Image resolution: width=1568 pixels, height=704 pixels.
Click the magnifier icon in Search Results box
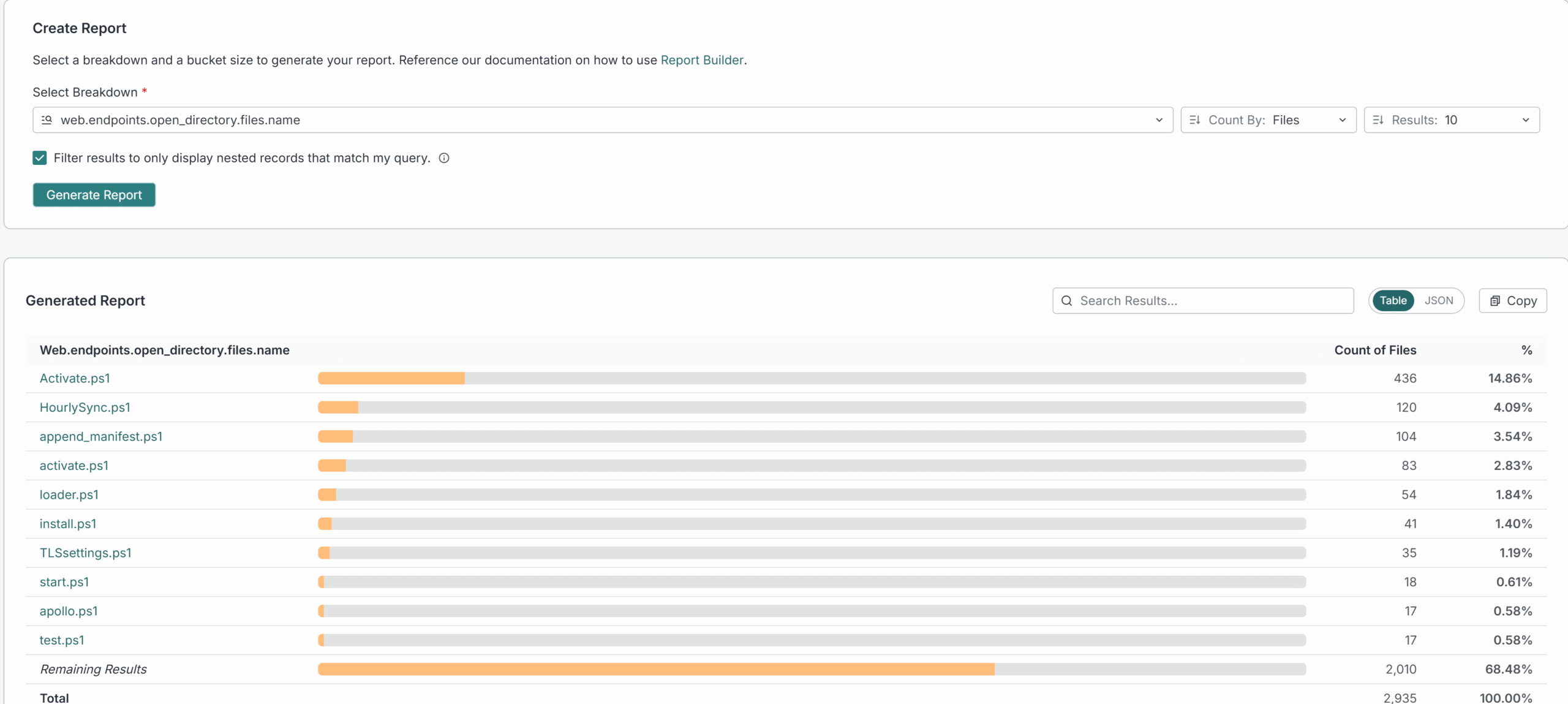1066,301
